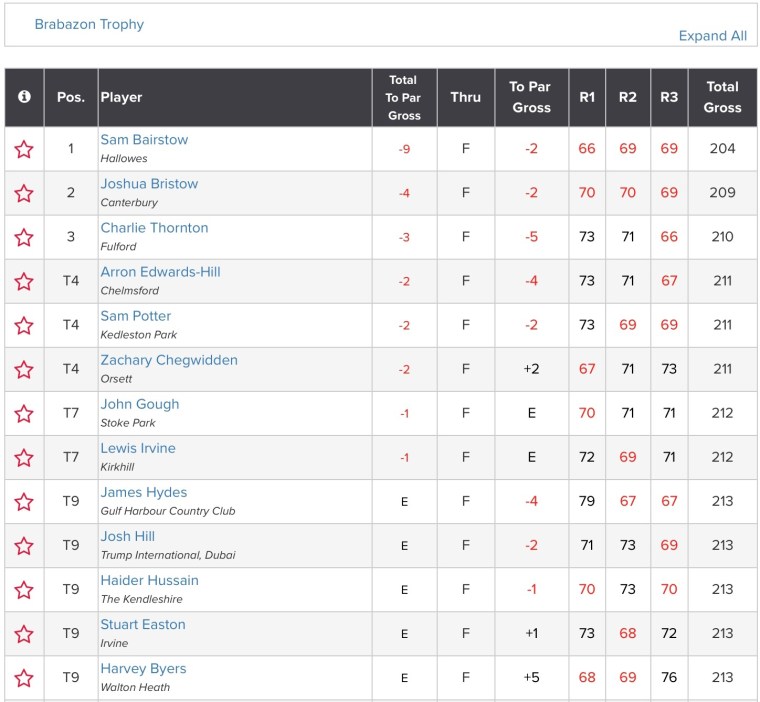This screenshot has width=760, height=702.
Task: Favorite Sam Bairstow with the star icon
Action: pyautogui.click(x=24, y=149)
